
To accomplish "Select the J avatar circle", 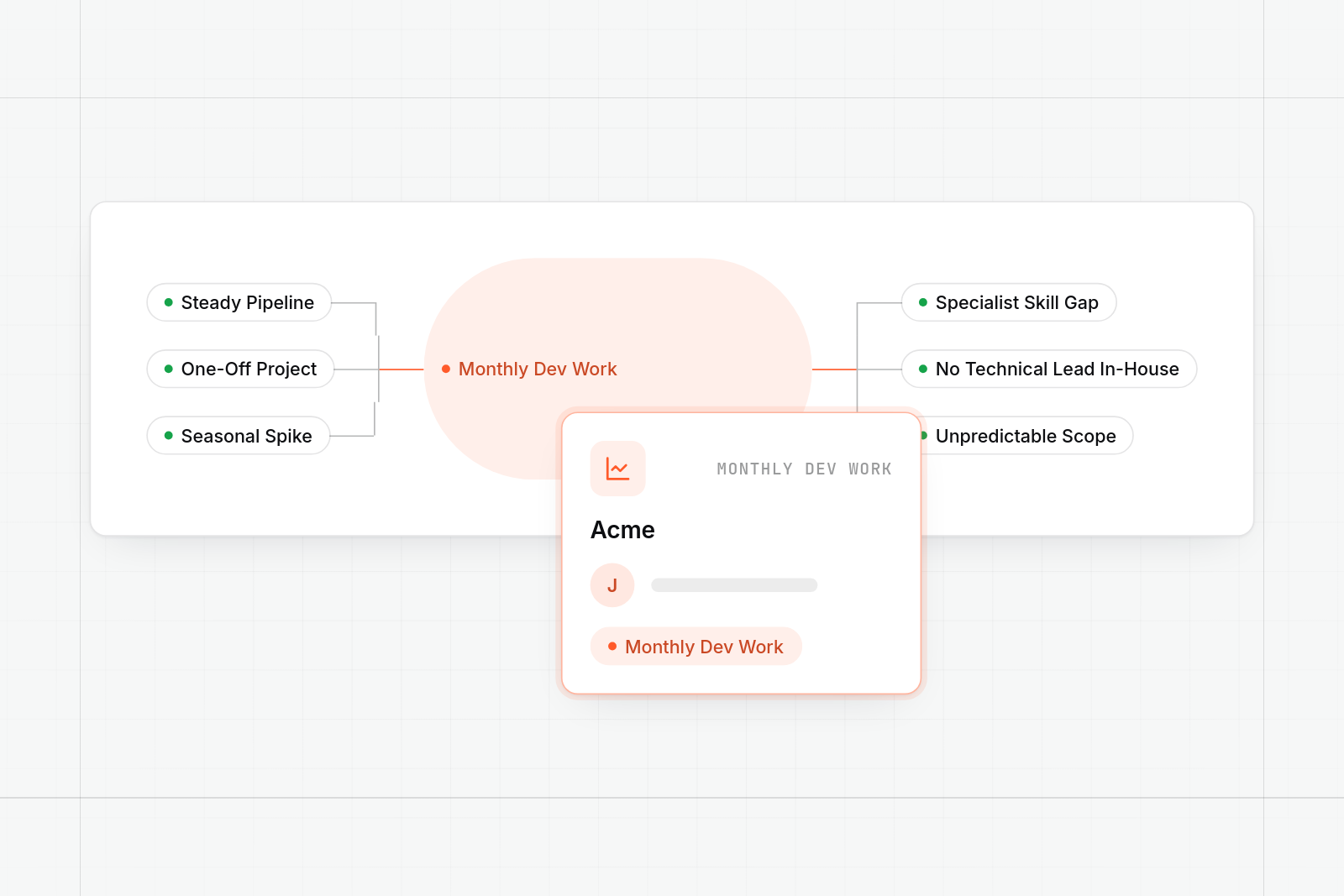I will [x=612, y=585].
